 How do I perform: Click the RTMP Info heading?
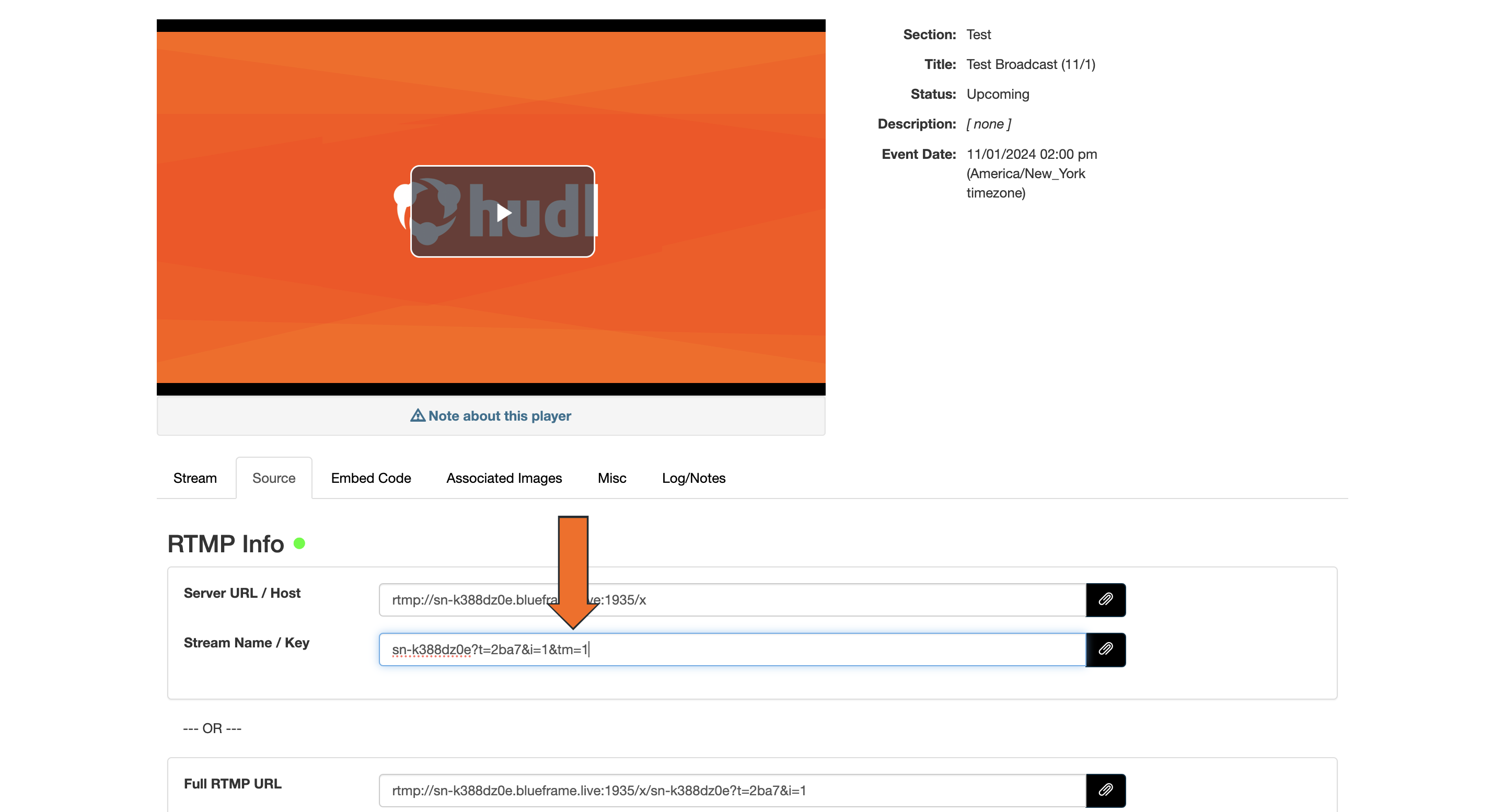click(225, 543)
